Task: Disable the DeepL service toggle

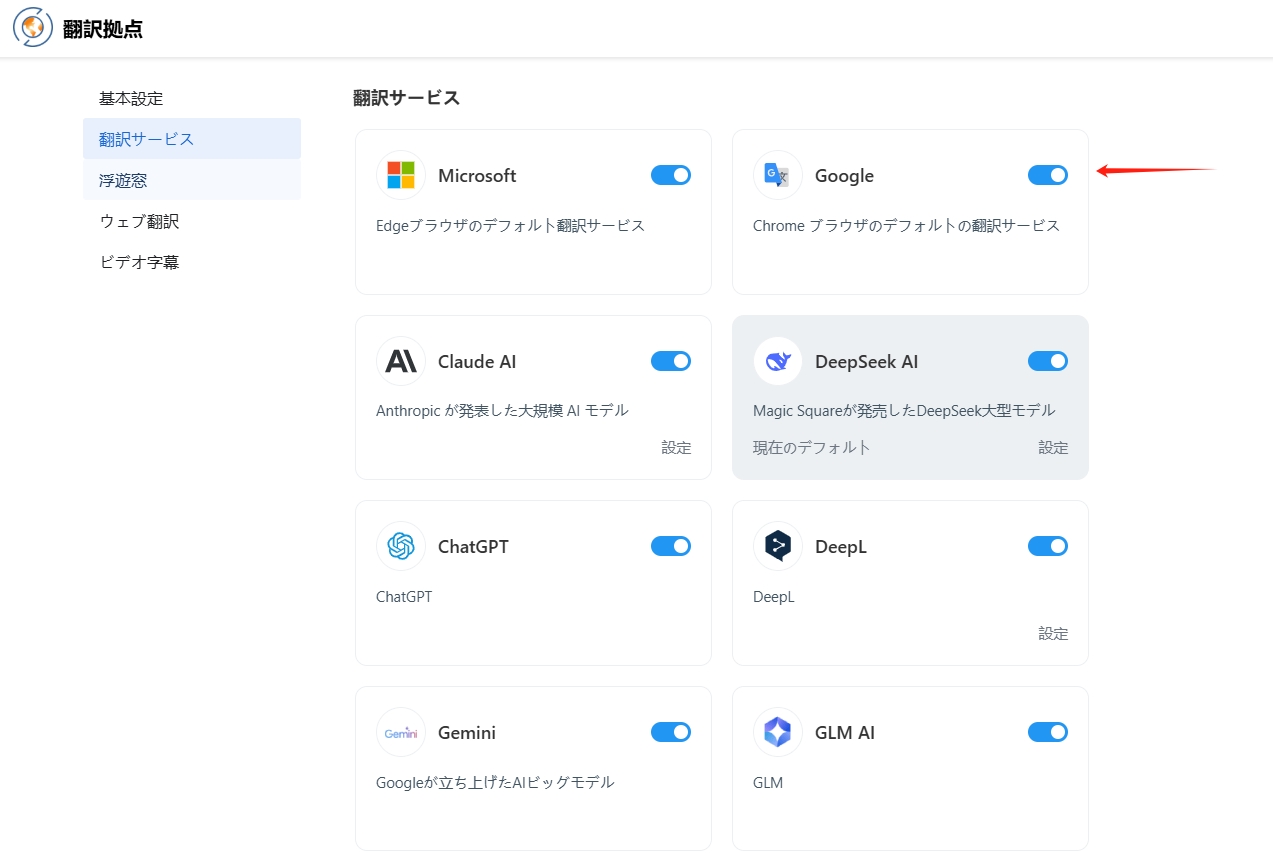Action: (x=1048, y=546)
